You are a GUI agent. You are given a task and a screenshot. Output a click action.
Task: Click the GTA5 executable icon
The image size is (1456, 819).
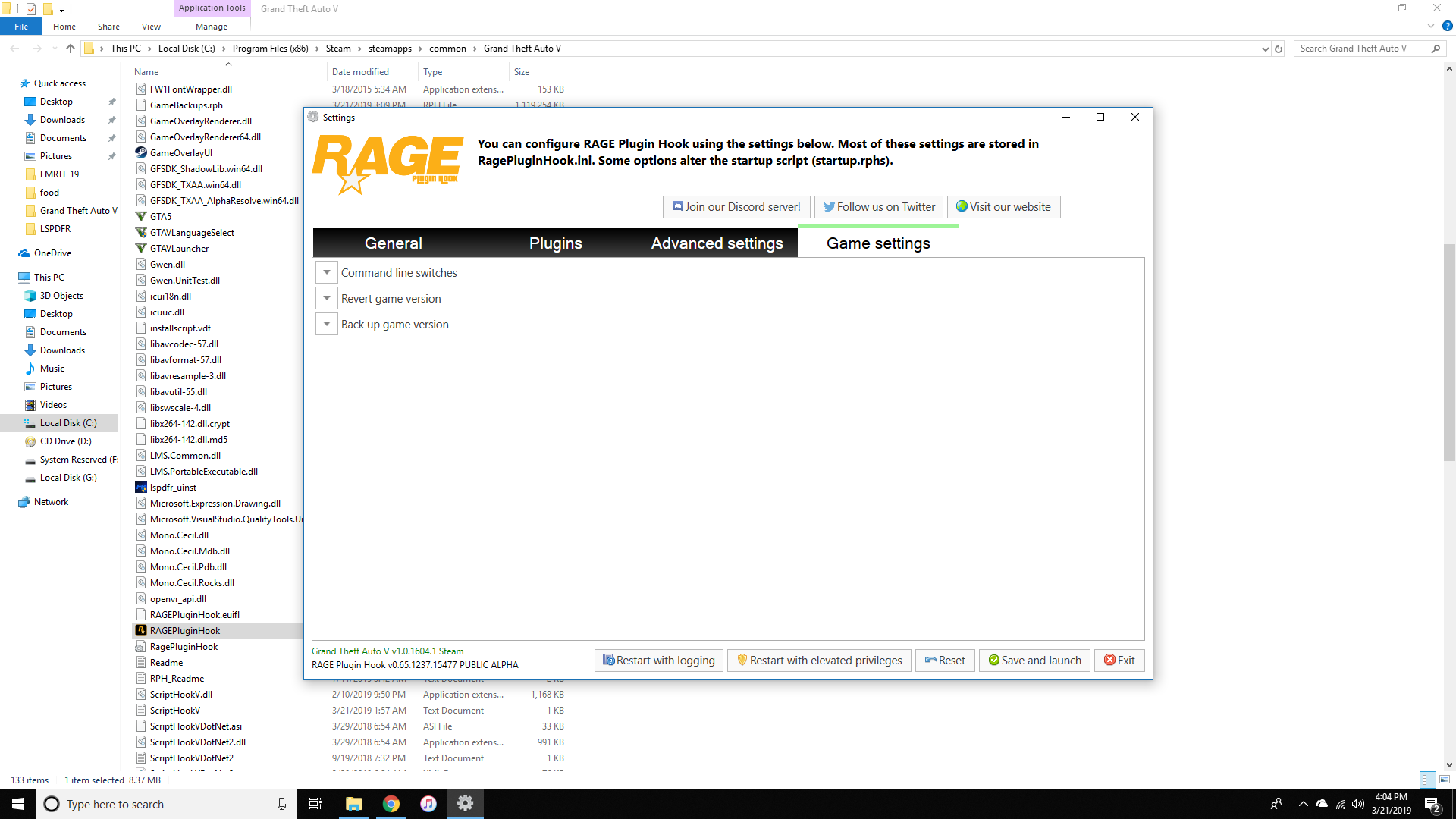coord(141,216)
